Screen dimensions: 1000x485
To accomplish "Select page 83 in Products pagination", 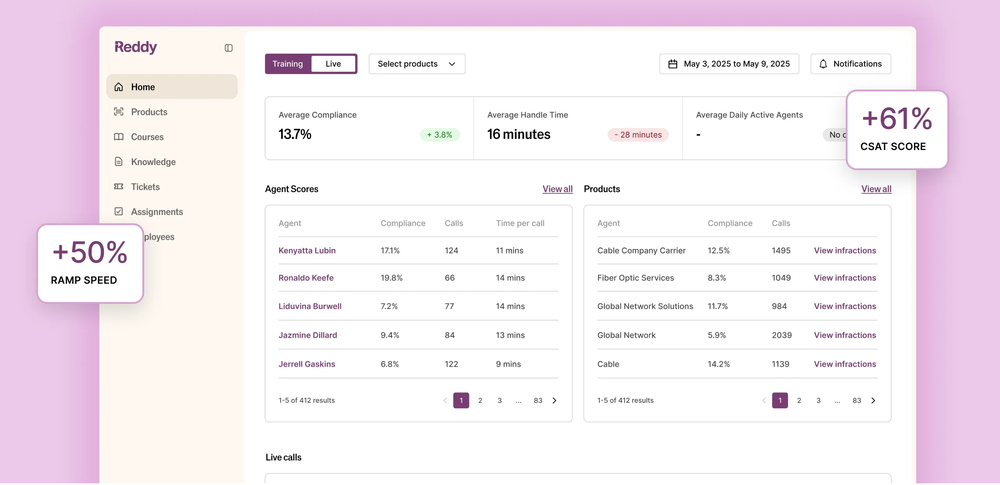I will tap(857, 401).
